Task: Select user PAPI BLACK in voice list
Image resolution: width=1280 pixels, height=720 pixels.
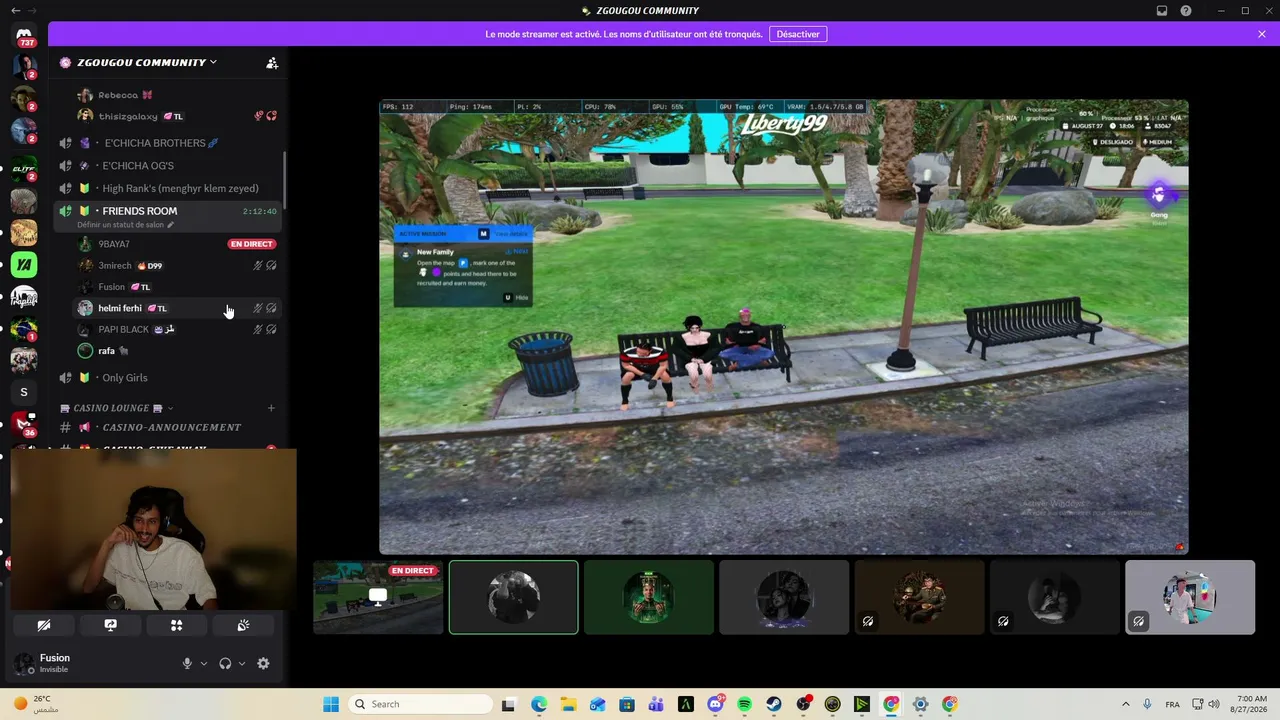Action: tap(176, 329)
